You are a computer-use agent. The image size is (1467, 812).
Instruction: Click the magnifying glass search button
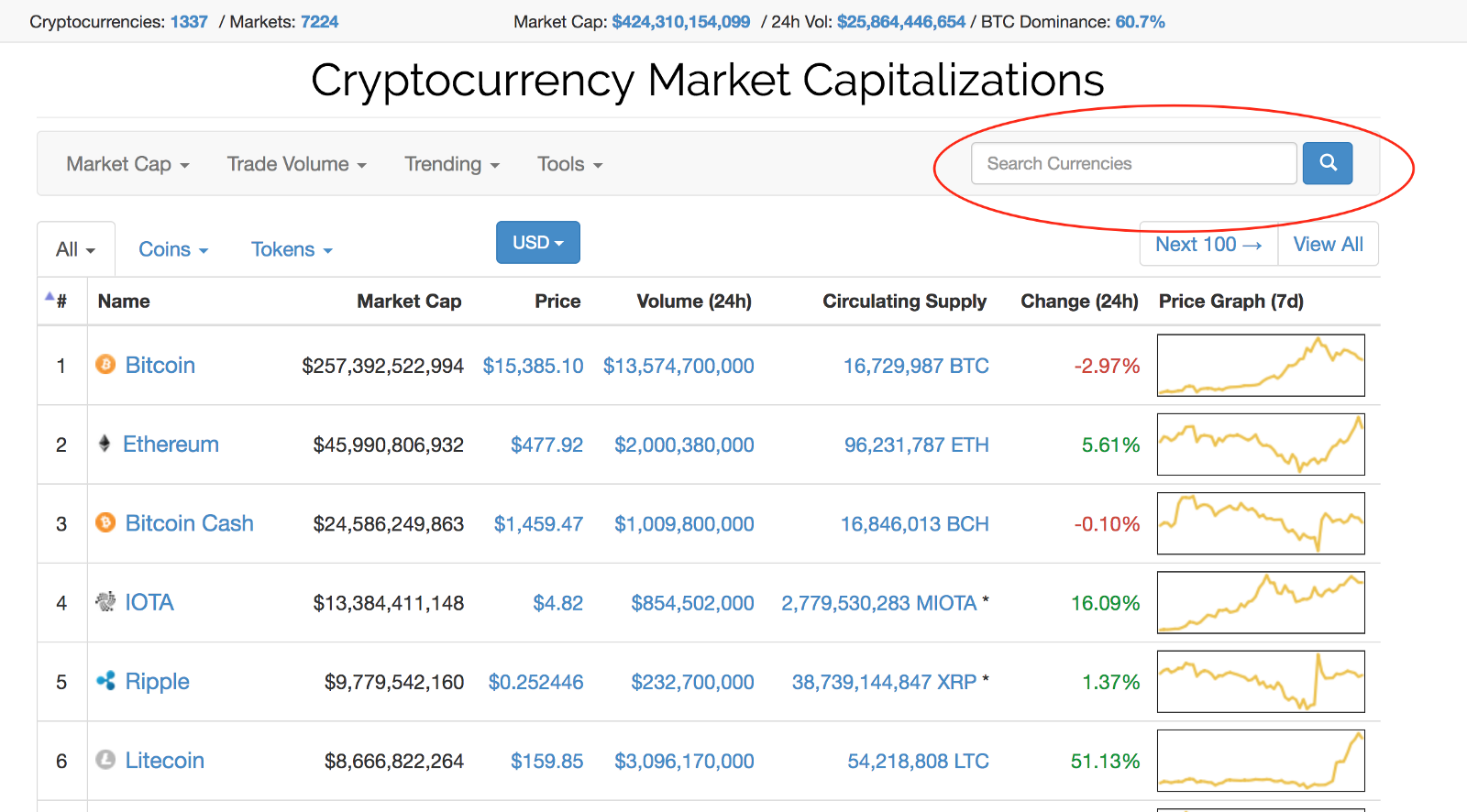[1327, 163]
